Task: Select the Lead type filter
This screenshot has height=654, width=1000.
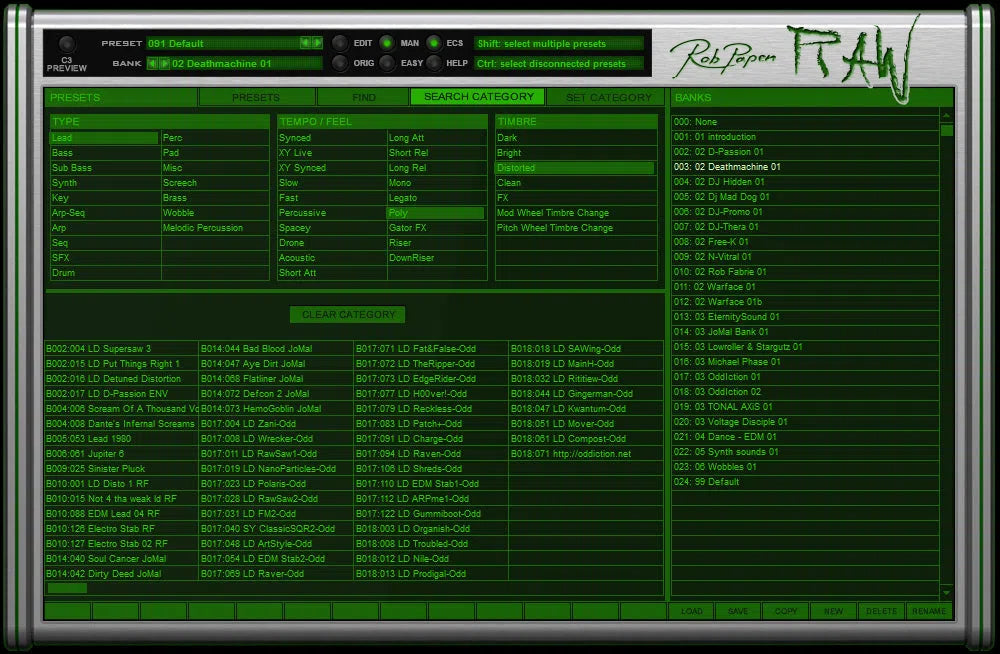Action: pyautogui.click(x=98, y=137)
